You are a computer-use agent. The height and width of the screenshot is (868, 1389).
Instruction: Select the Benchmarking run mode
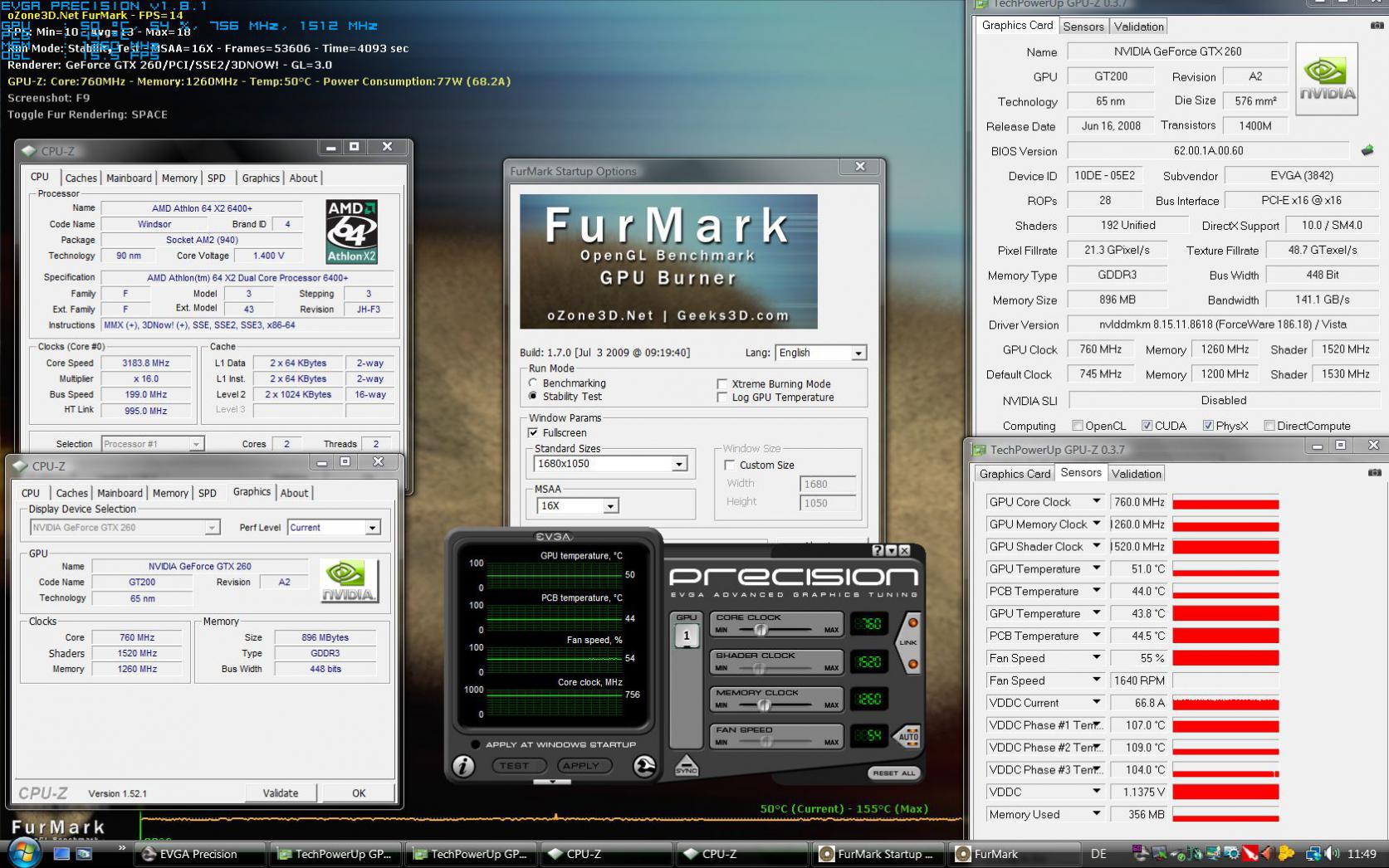(x=533, y=383)
